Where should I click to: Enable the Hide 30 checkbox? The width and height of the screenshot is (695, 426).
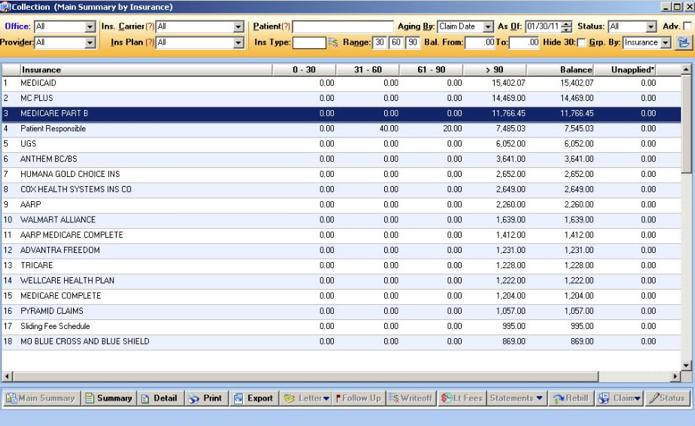pos(583,43)
